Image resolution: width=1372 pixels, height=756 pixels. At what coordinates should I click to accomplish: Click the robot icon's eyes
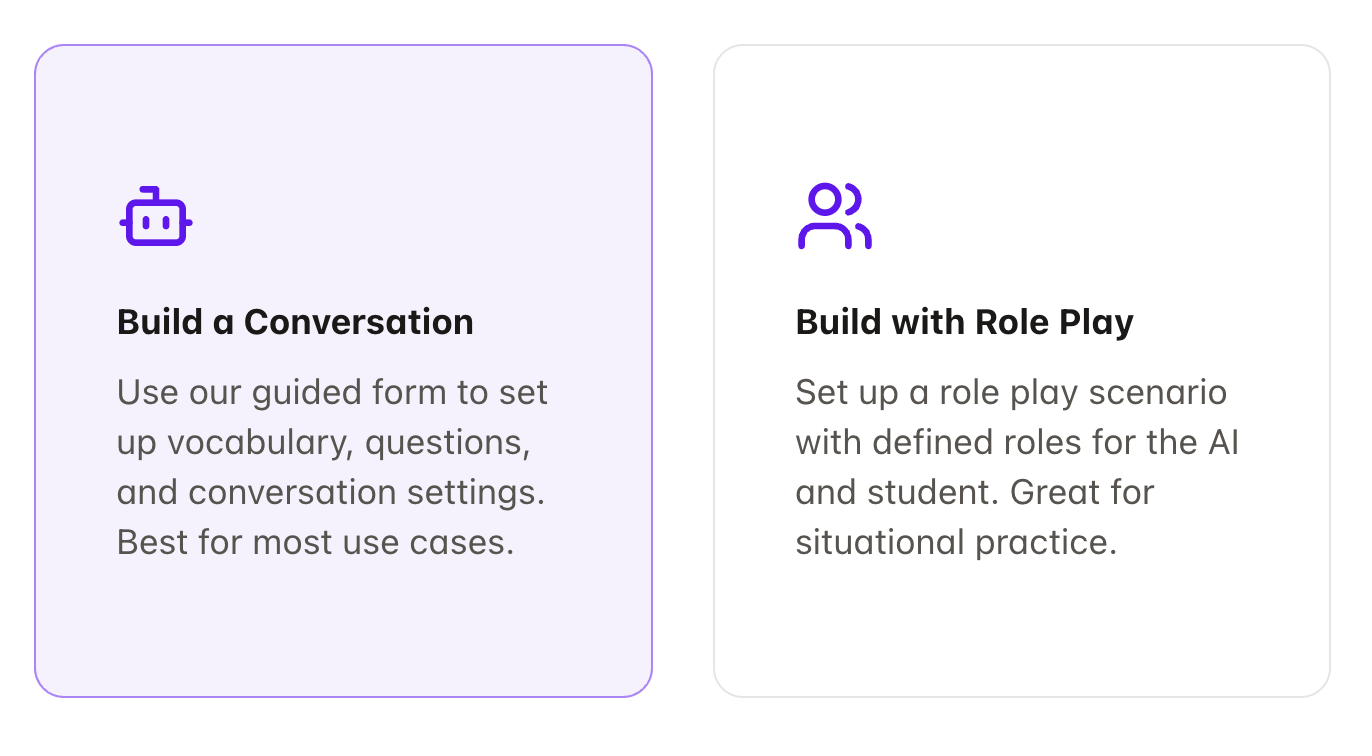[156, 224]
